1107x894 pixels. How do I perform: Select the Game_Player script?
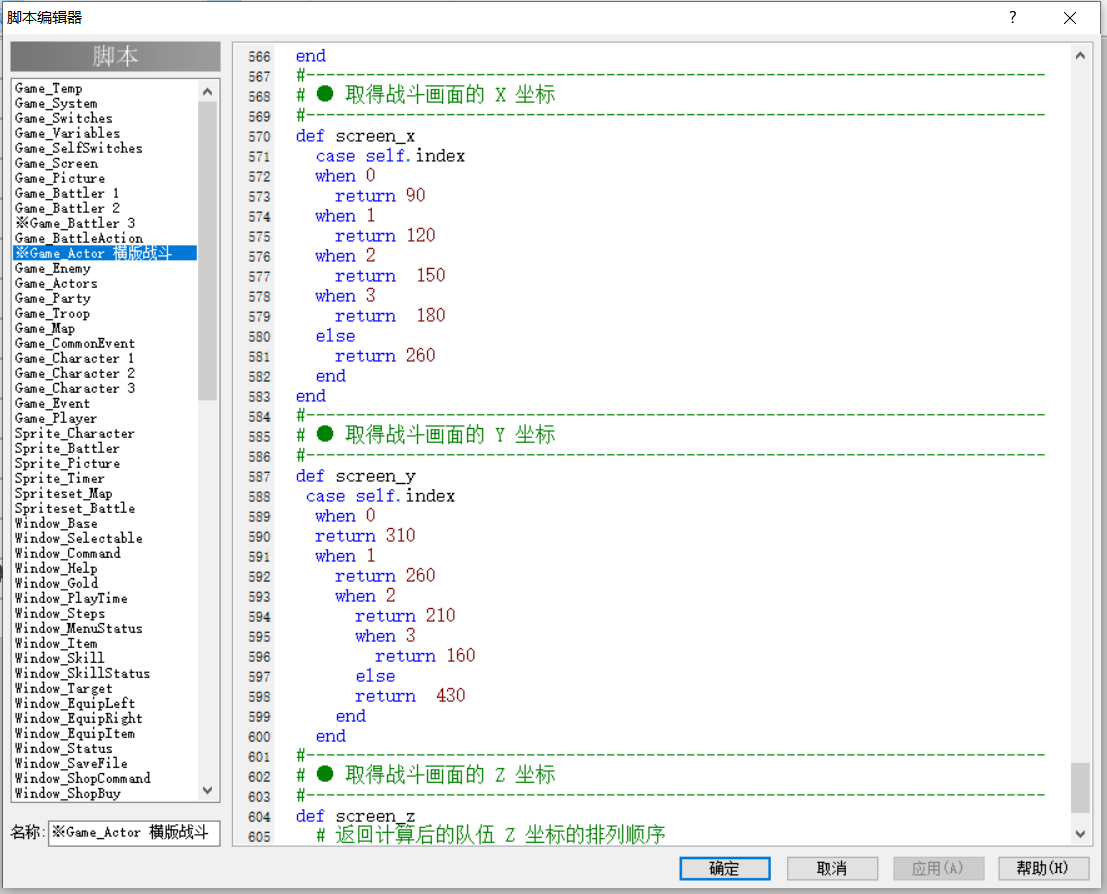(56, 418)
